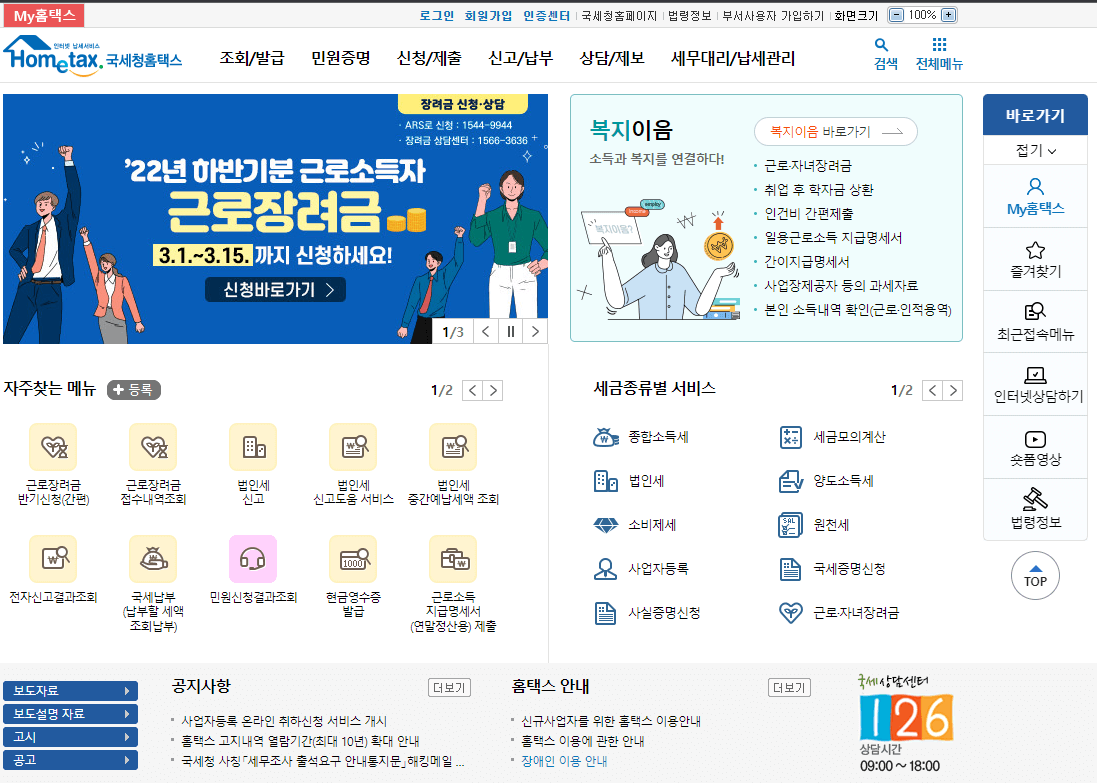Click 더보기 next to 홈택스 안내

[789, 688]
